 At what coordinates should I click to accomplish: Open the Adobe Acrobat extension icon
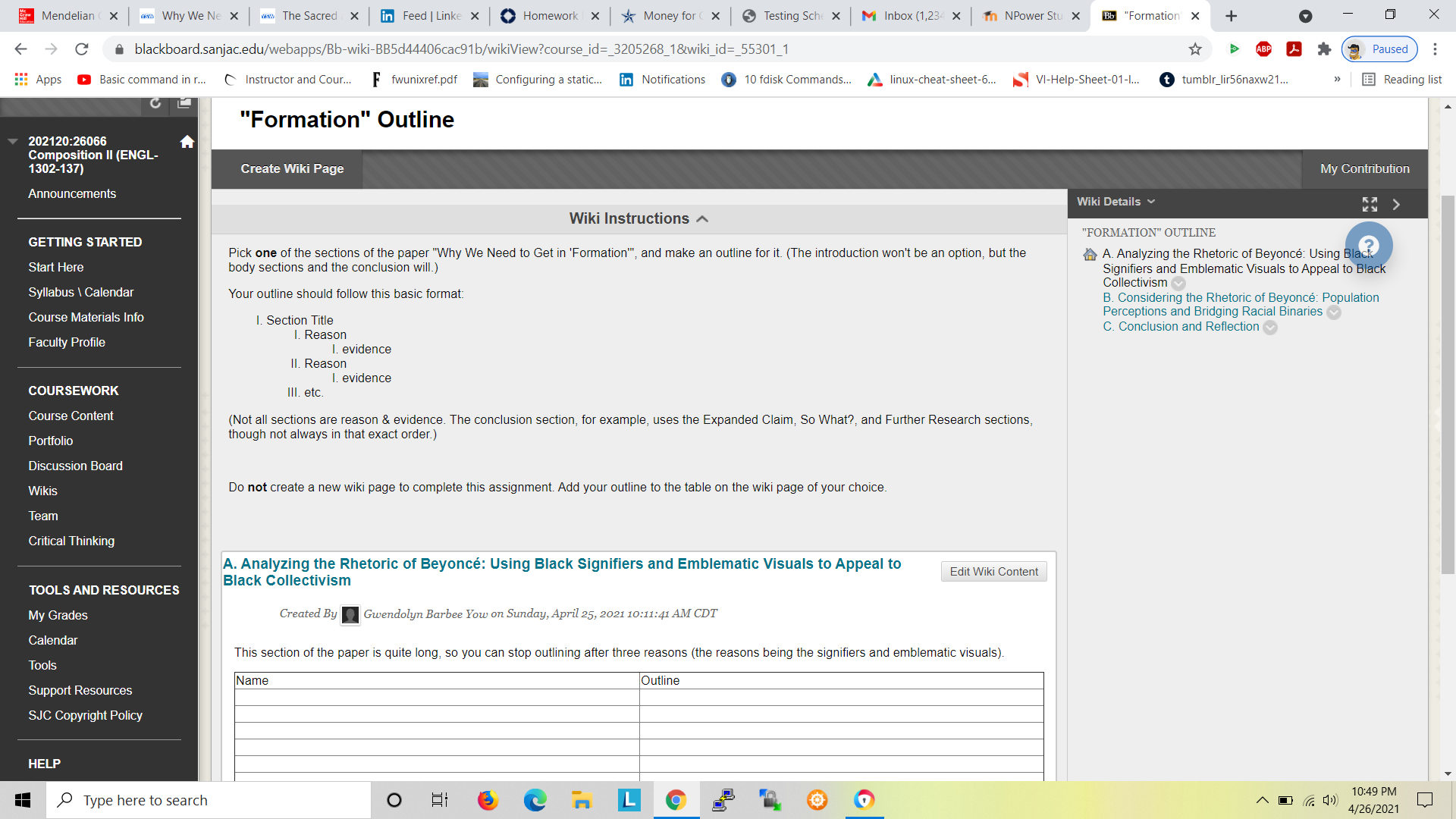coord(1294,49)
